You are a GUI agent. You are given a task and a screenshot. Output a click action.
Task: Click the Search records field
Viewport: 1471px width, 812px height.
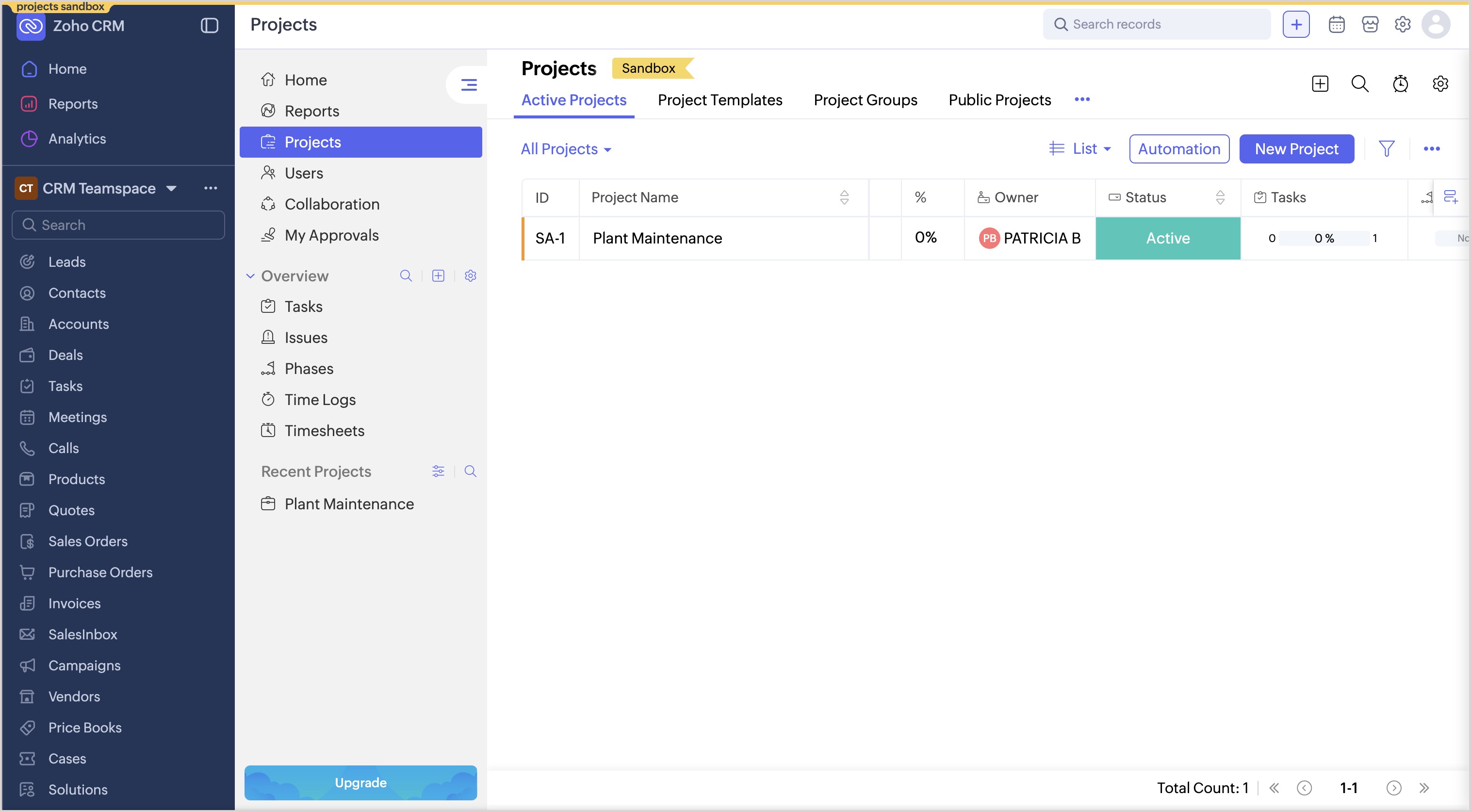pos(1156,25)
